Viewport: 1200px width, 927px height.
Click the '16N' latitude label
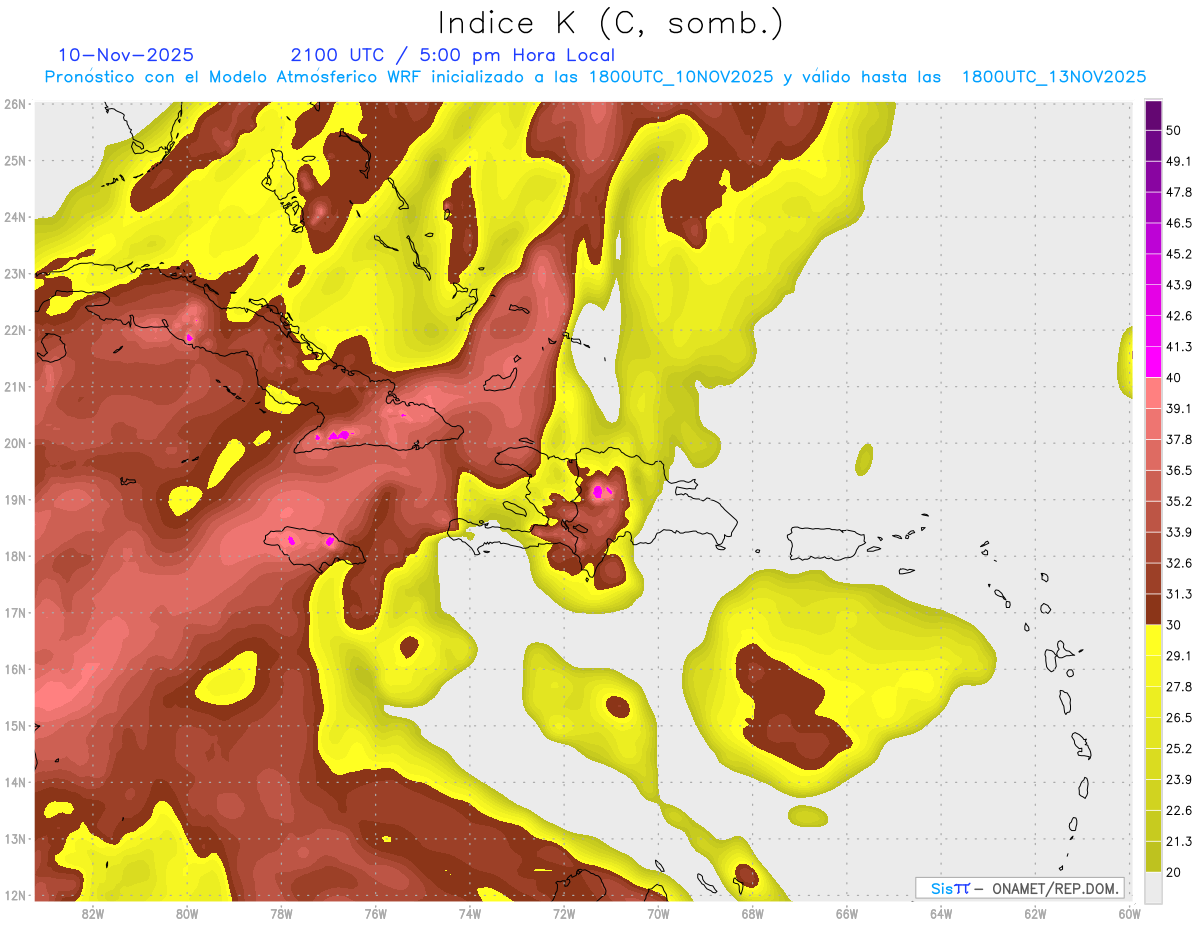14,669
